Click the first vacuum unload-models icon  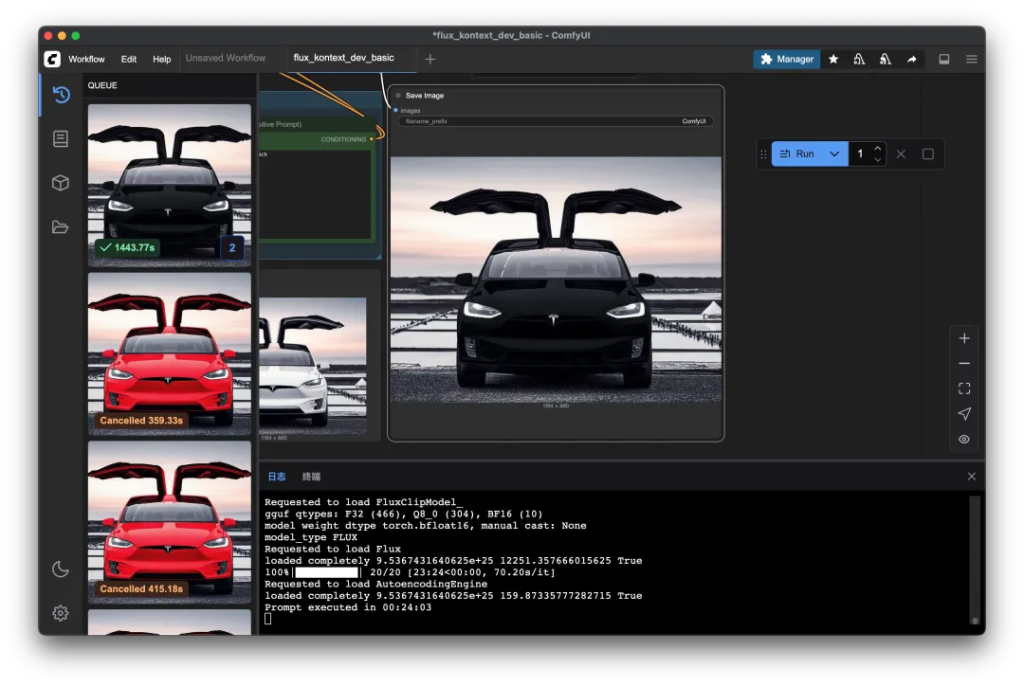(859, 59)
